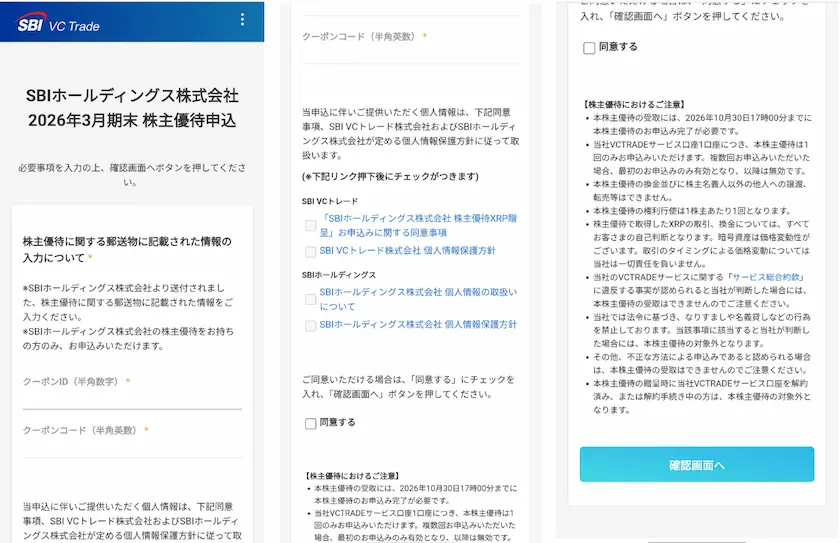The width and height of the screenshot is (840, 543).
Task: Open the サービス総合約款 link
Action: point(766,277)
